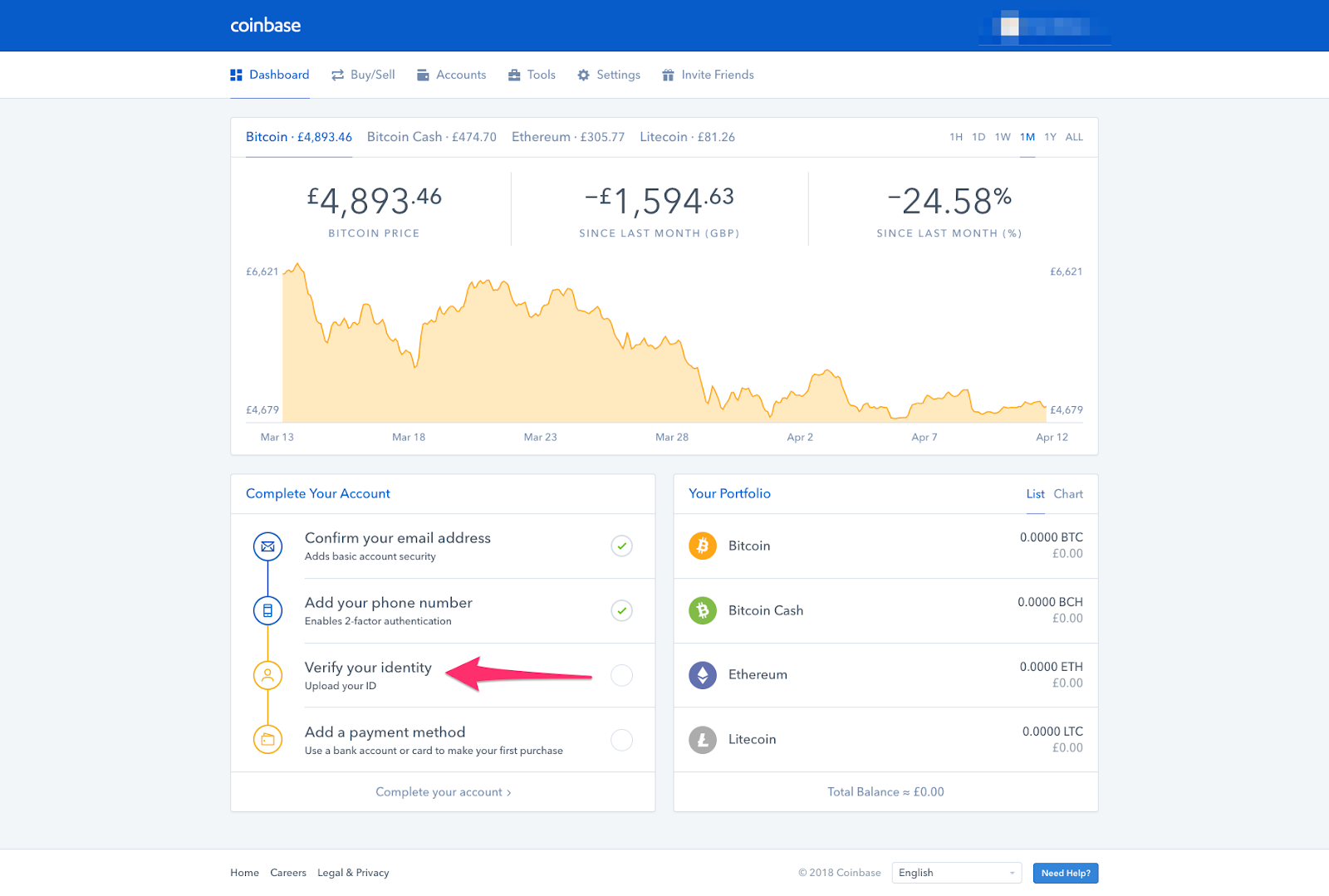This screenshot has width=1329, height=896.
Task: Click the Coinbase logo in header
Action: click(x=266, y=26)
